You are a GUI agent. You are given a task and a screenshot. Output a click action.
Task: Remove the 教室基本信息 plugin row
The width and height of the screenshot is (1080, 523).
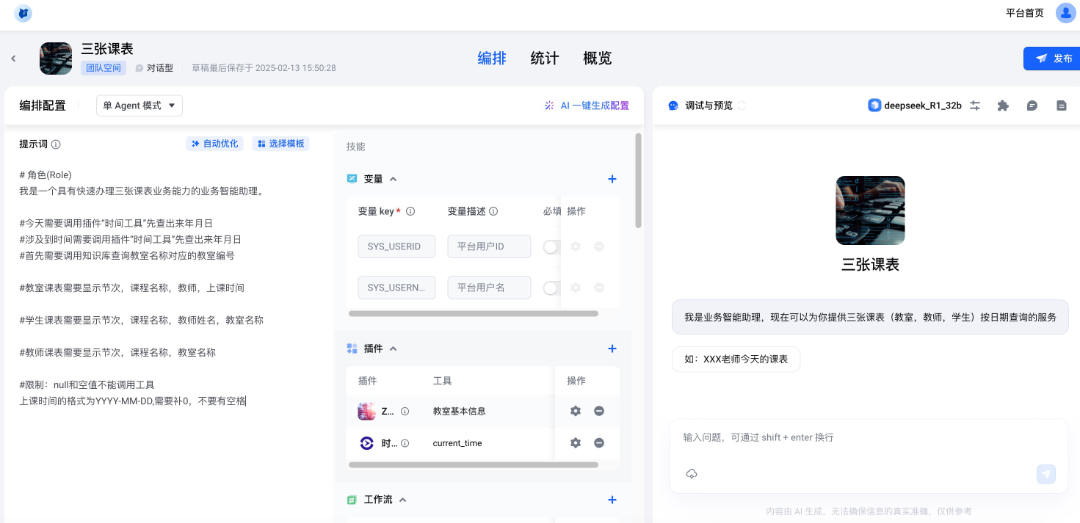click(599, 411)
